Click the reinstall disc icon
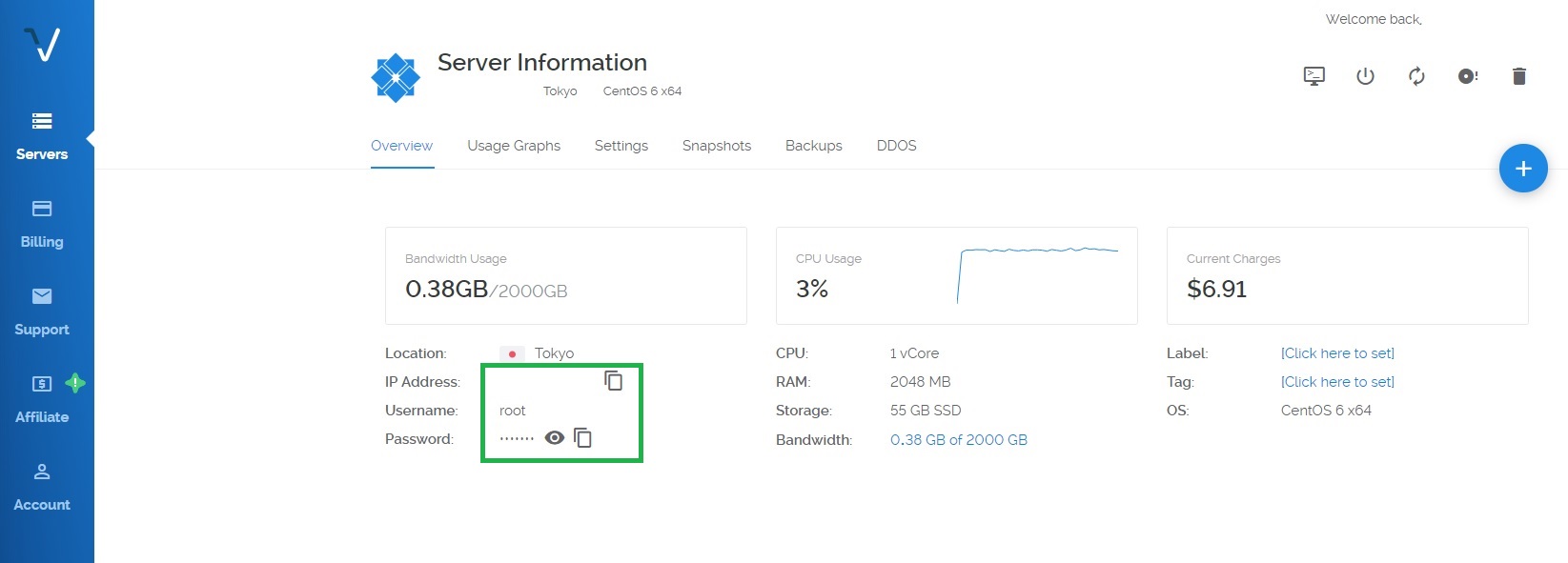Image resolution: width=1568 pixels, height=563 pixels. pyautogui.click(x=1468, y=76)
